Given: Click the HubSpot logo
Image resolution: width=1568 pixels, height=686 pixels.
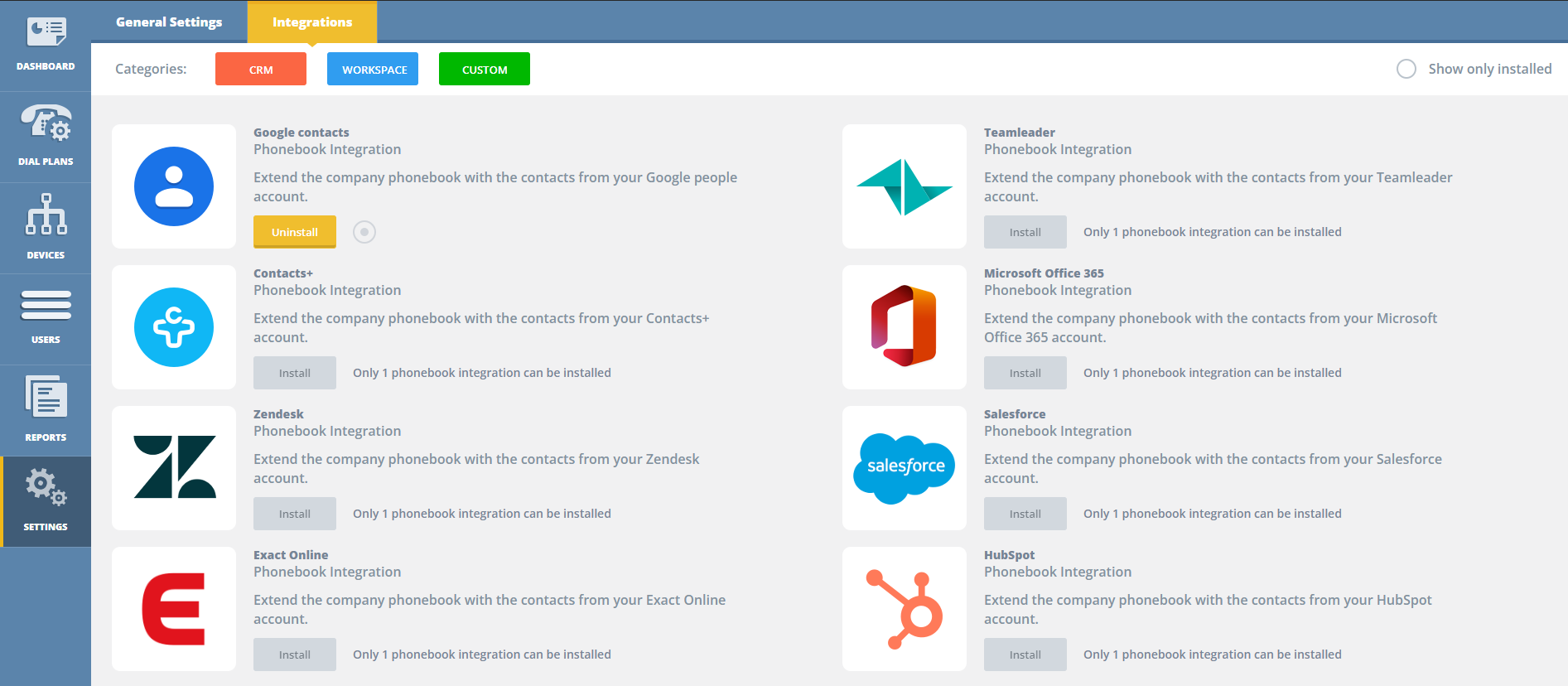Looking at the screenshot, I should [905, 609].
